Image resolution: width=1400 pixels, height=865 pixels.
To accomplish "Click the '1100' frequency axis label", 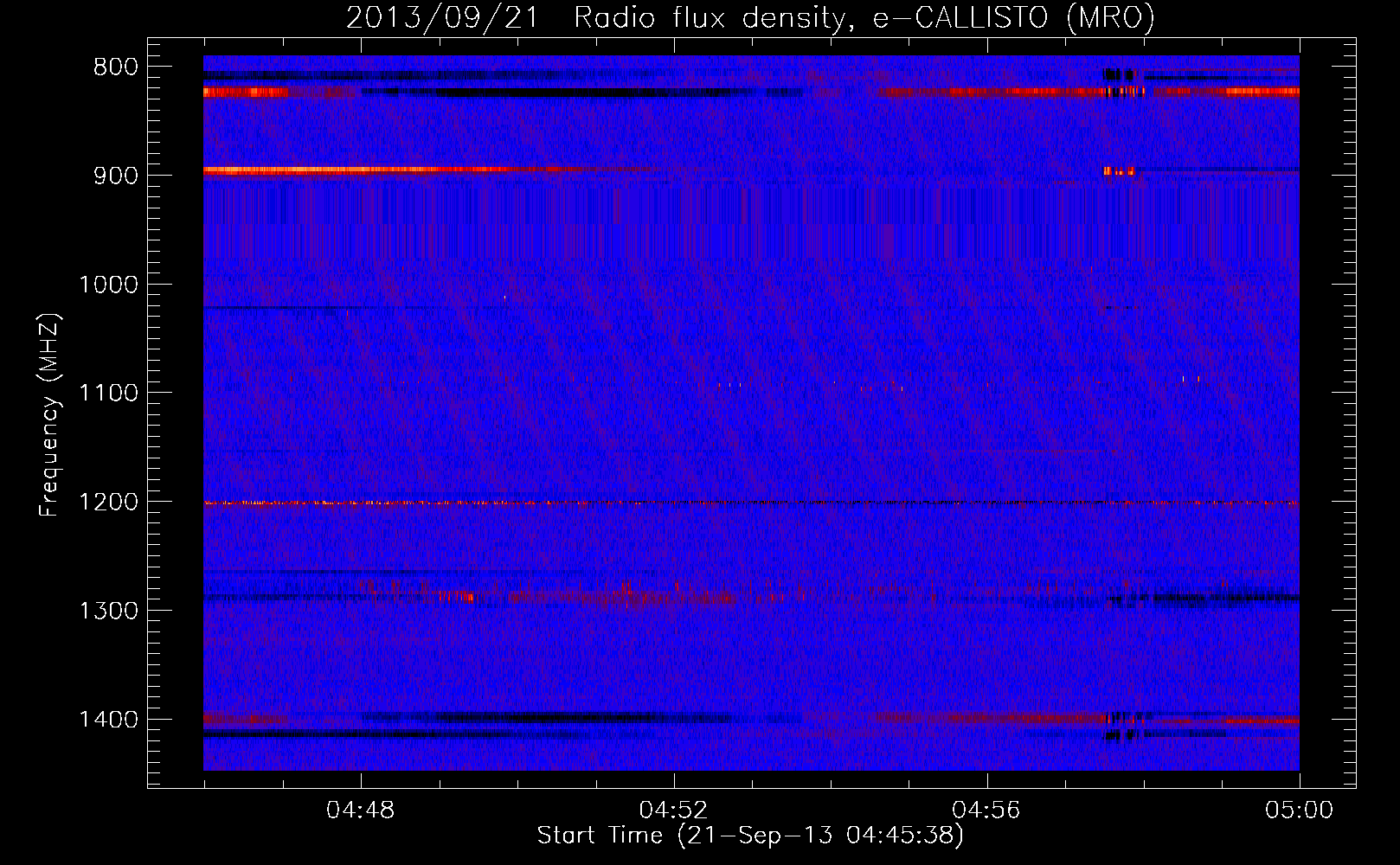I will pos(108,394).
